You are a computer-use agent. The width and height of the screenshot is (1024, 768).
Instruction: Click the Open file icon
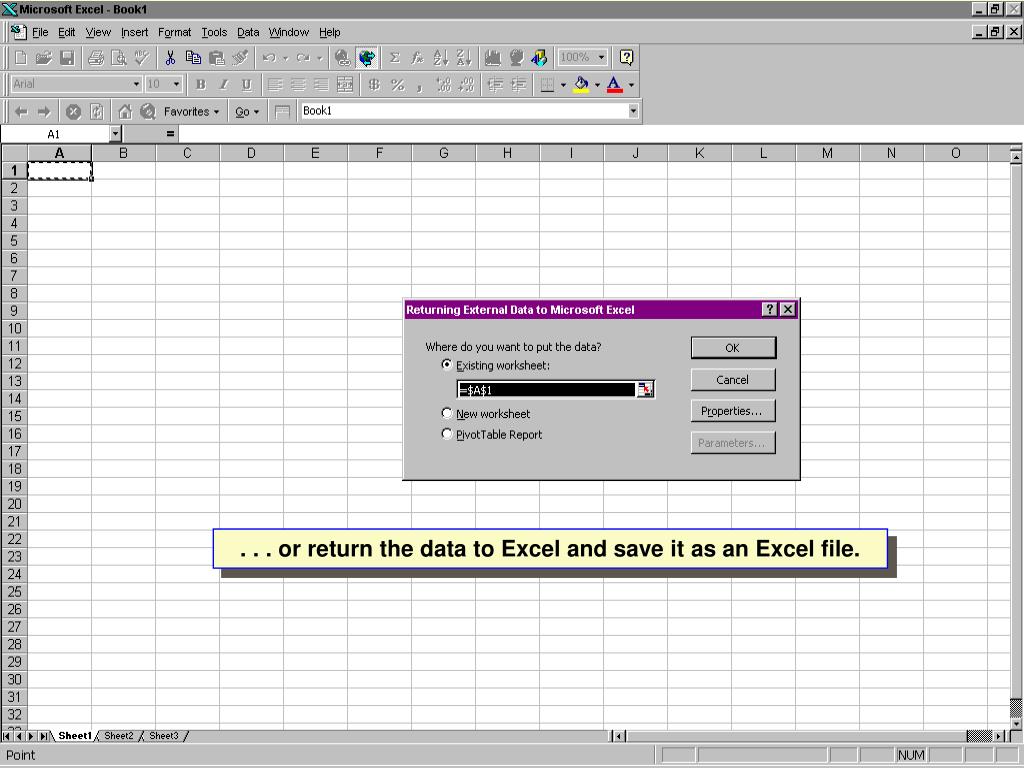(44, 57)
